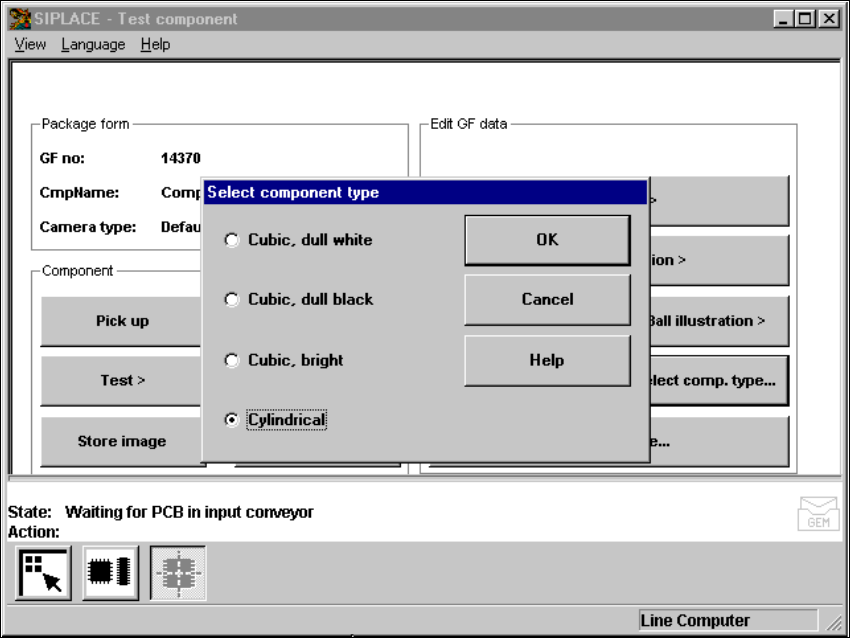Cancel the component type dialog

click(548, 300)
